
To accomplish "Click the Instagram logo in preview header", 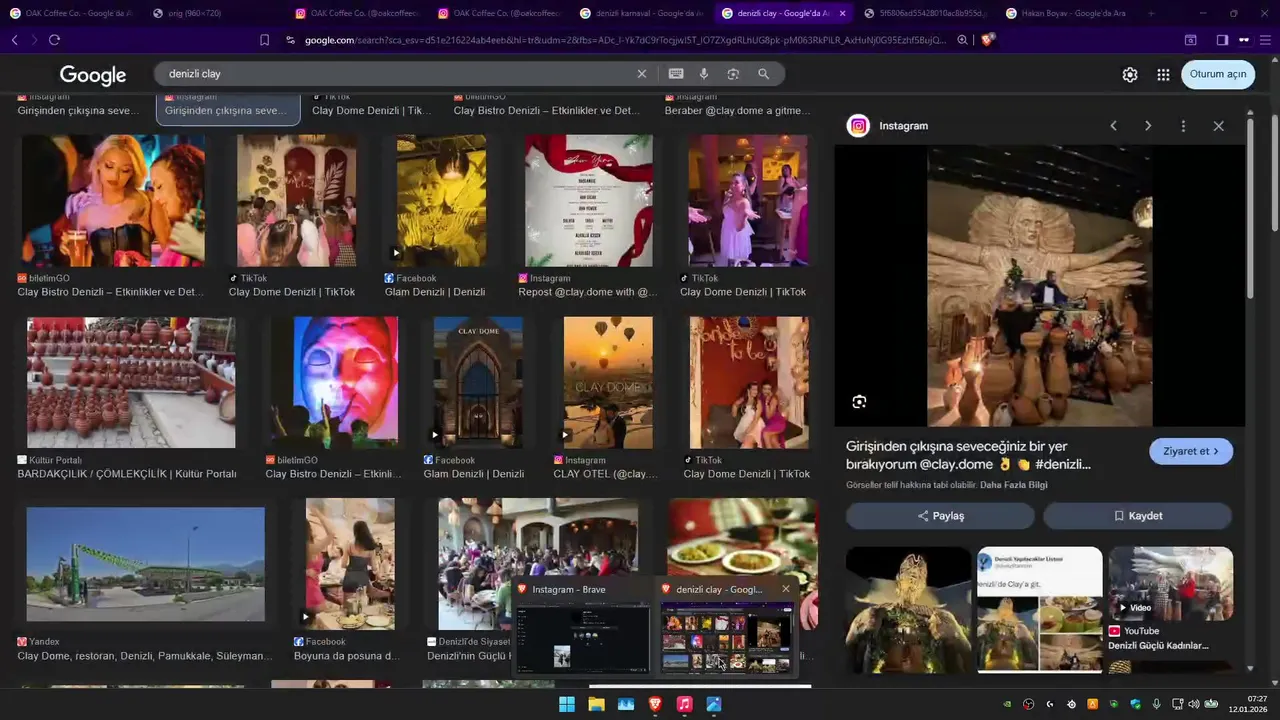I will click(858, 126).
